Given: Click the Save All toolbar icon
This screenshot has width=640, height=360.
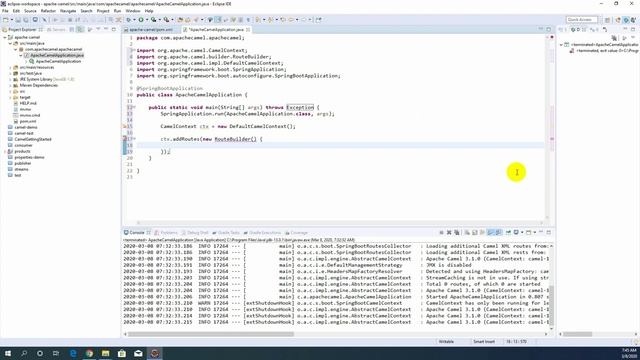Looking at the screenshot, I should (x=26, y=20).
